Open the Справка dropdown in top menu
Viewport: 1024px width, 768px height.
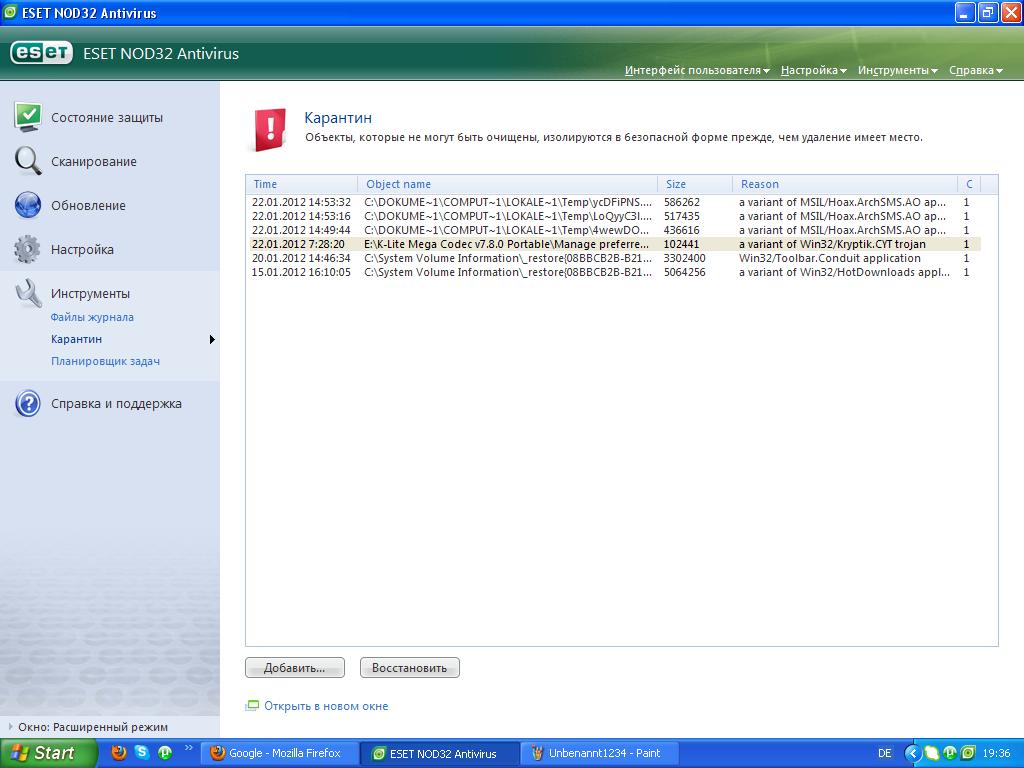point(975,71)
